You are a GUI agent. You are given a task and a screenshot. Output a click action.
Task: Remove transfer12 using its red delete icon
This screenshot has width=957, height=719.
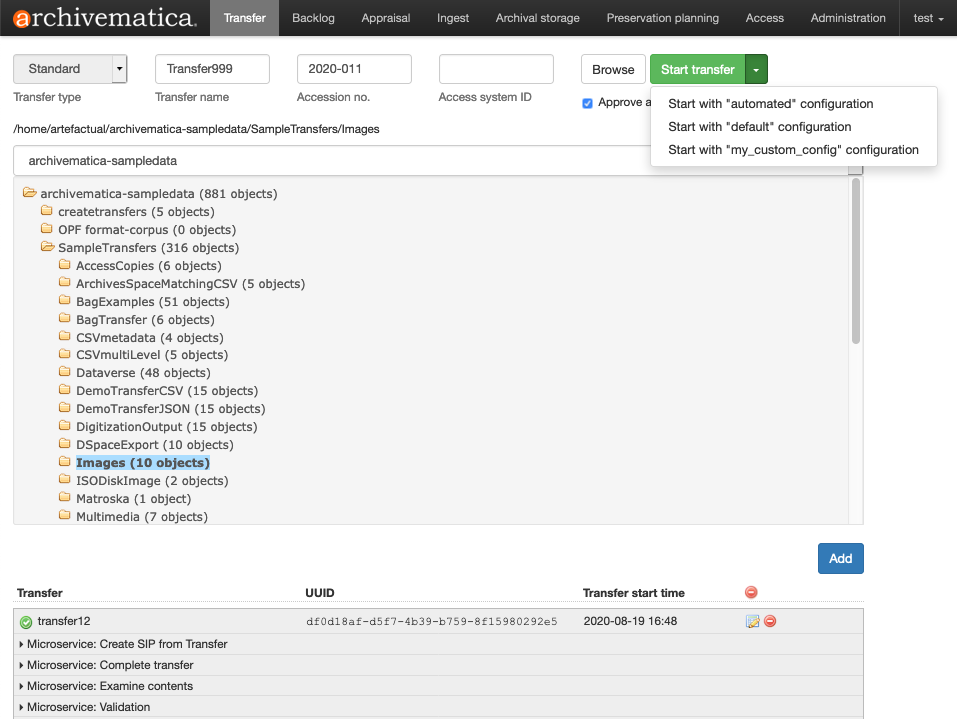pos(769,621)
